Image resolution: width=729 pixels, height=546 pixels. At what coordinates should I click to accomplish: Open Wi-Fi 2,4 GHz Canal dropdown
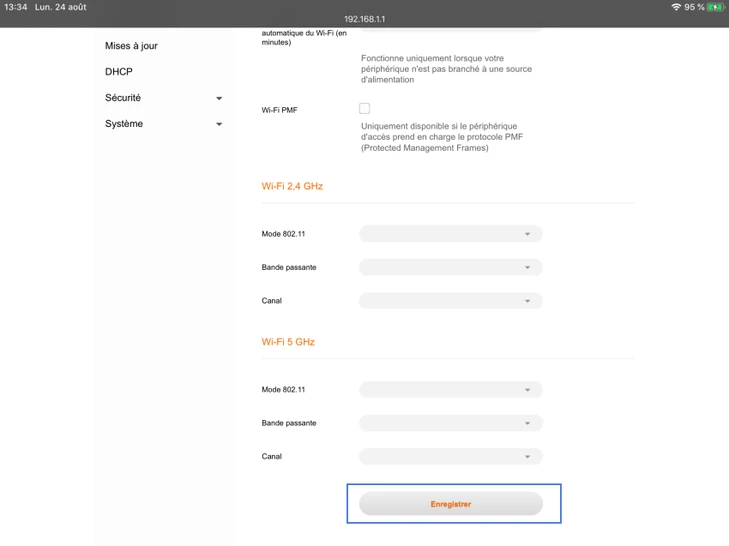[x=451, y=300]
